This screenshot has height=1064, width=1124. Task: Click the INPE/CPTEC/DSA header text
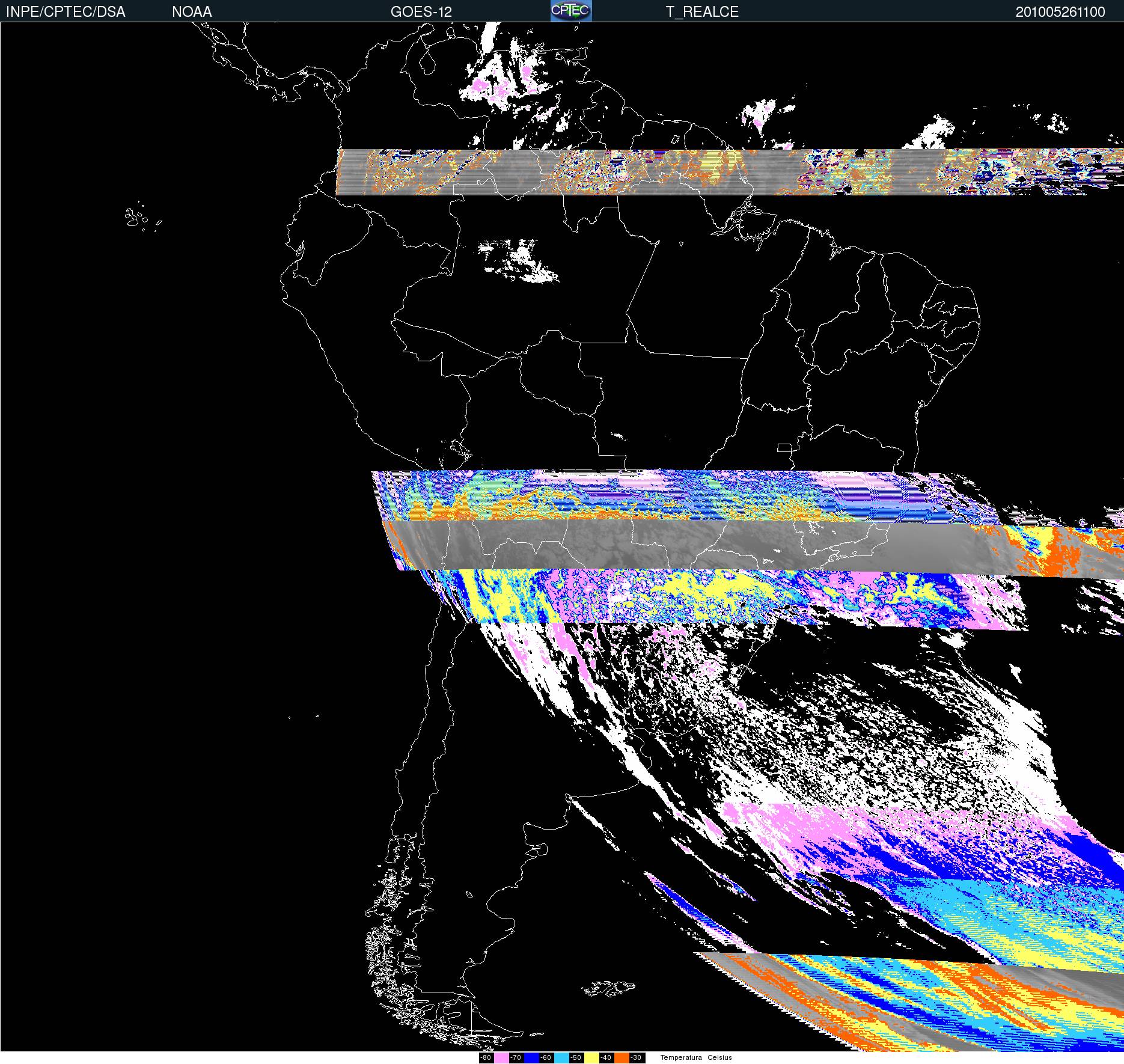click(x=66, y=12)
